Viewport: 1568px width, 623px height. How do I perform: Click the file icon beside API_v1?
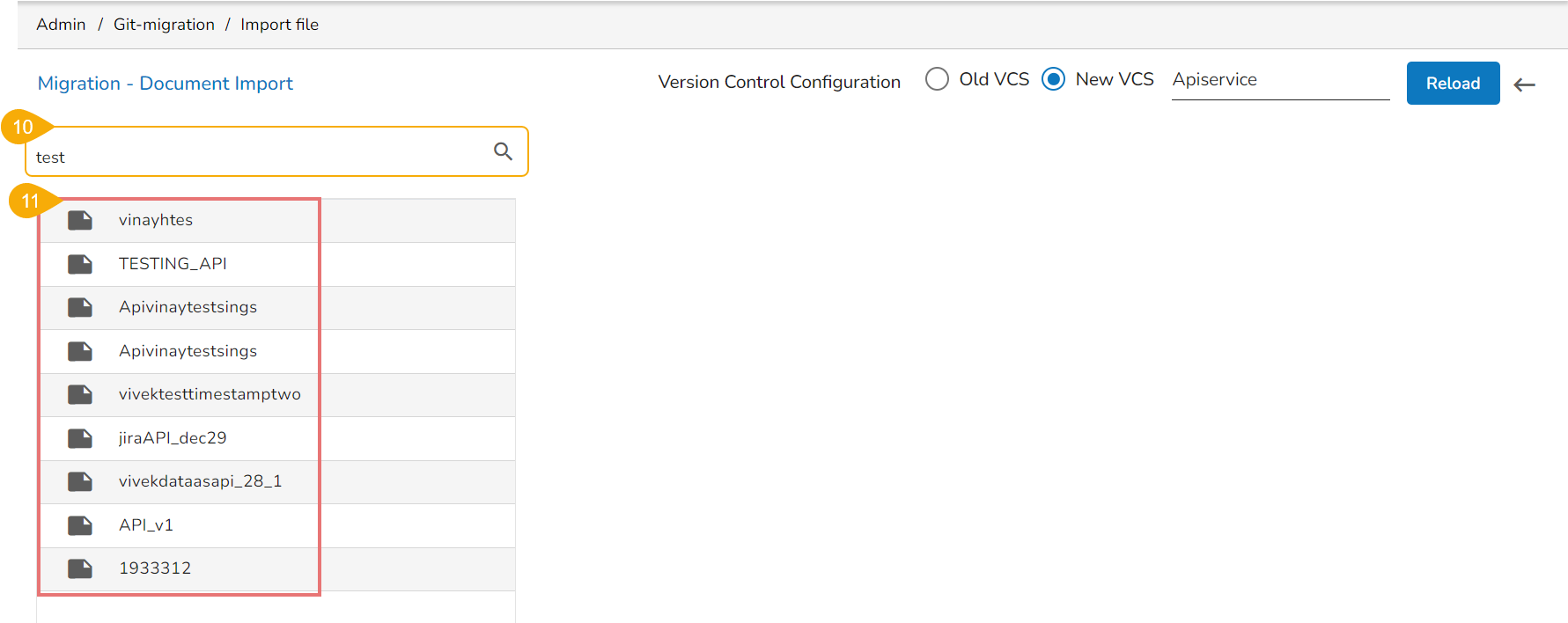[x=80, y=525]
